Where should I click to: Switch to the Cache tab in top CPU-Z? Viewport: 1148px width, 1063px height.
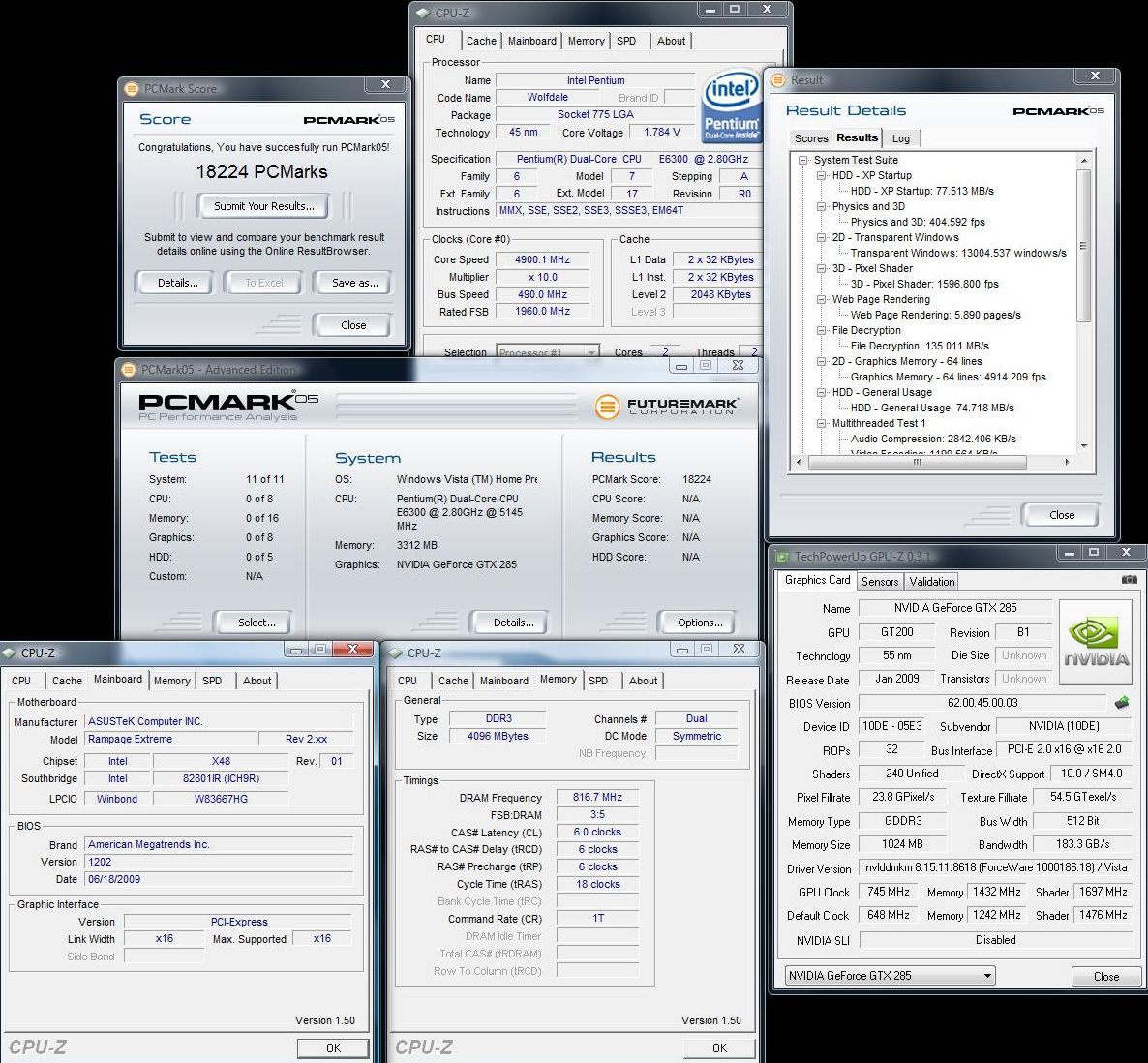coord(481,41)
